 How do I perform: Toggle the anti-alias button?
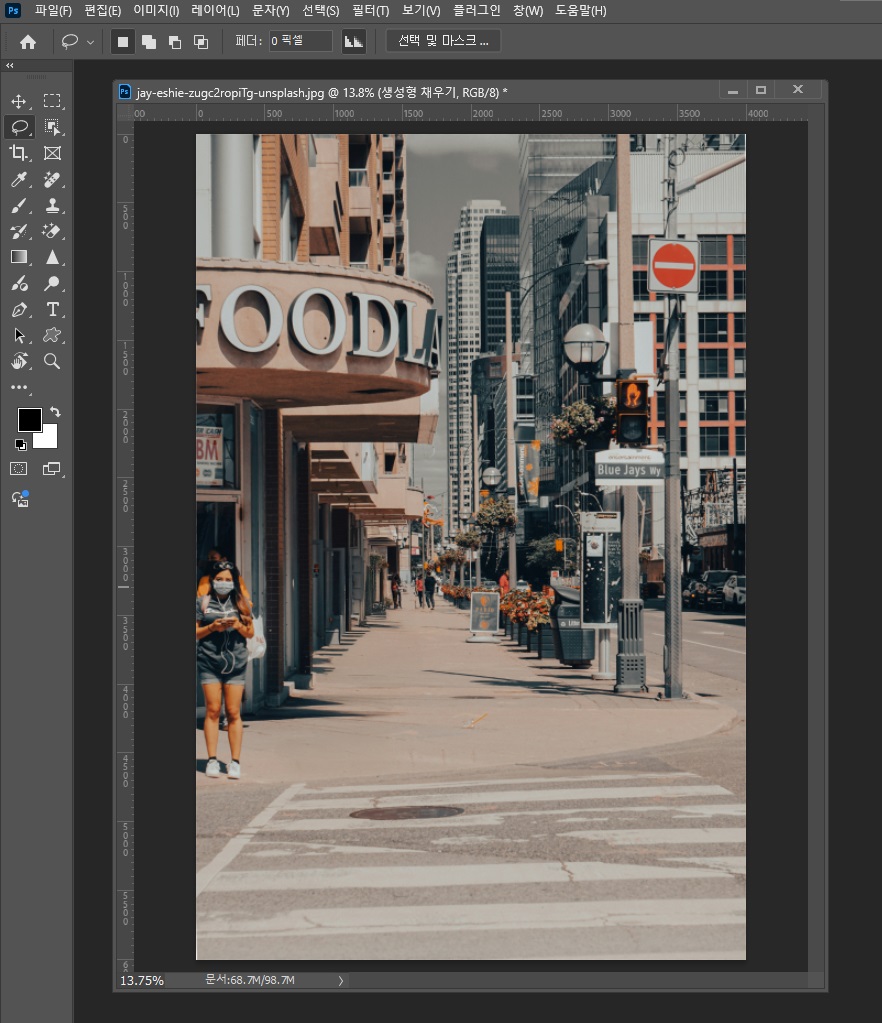click(x=354, y=42)
